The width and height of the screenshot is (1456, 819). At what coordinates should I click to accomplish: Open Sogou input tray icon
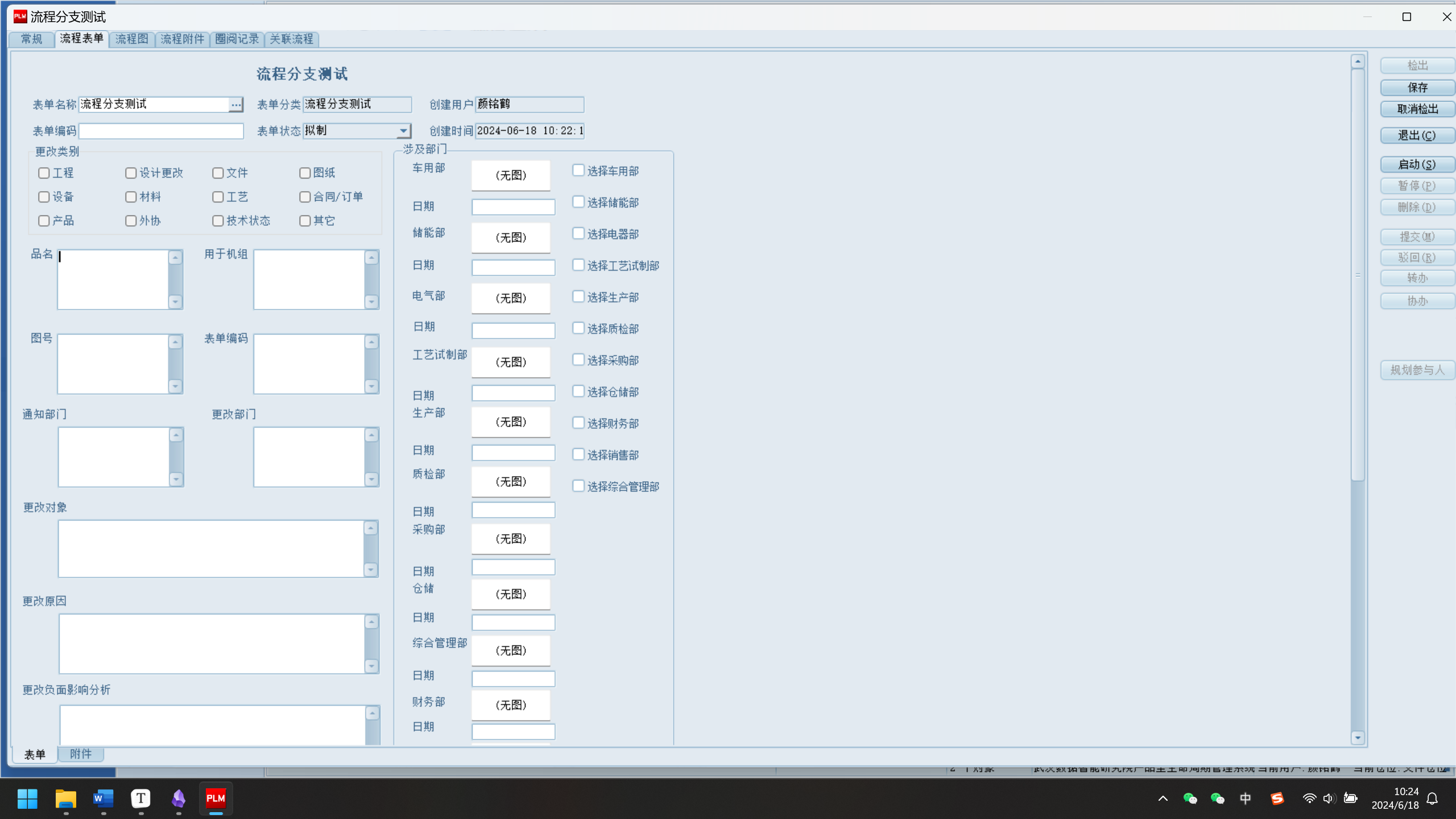coord(1277,799)
